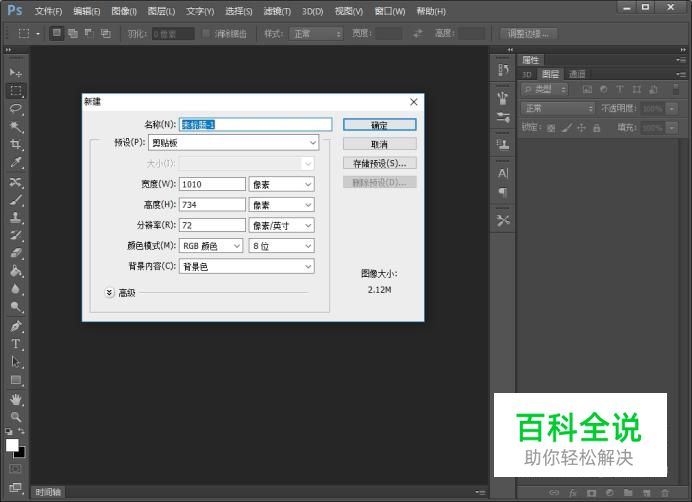Choose the Crop tool
Viewport: 692px width, 502px height.
click(x=16, y=145)
